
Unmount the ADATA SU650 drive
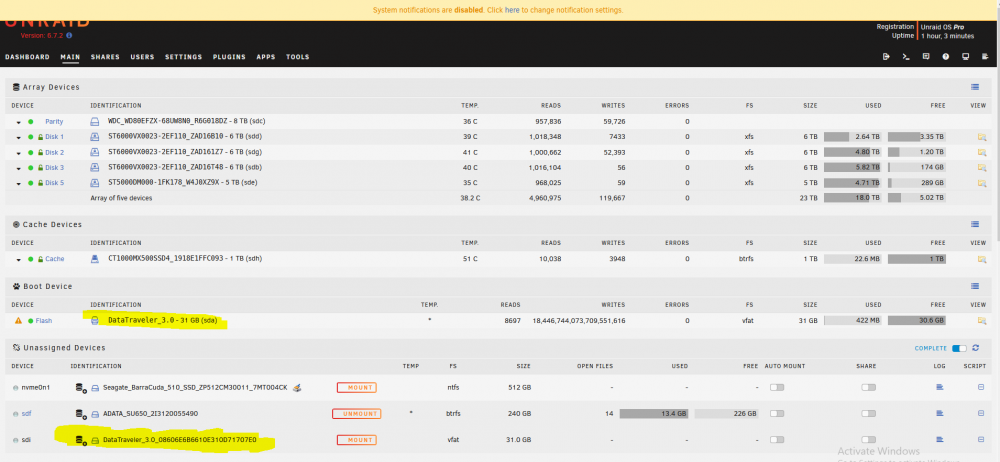coord(357,414)
